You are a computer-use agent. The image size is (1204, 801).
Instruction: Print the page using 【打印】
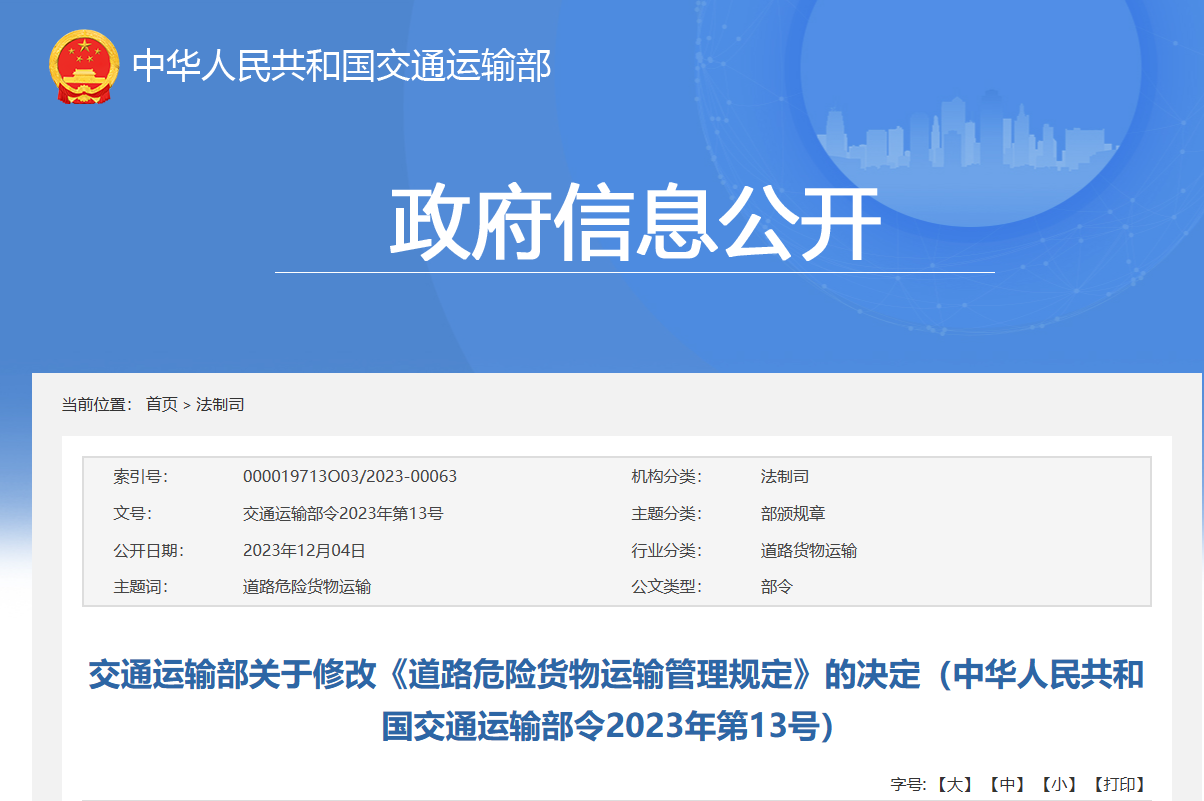click(x=1118, y=784)
